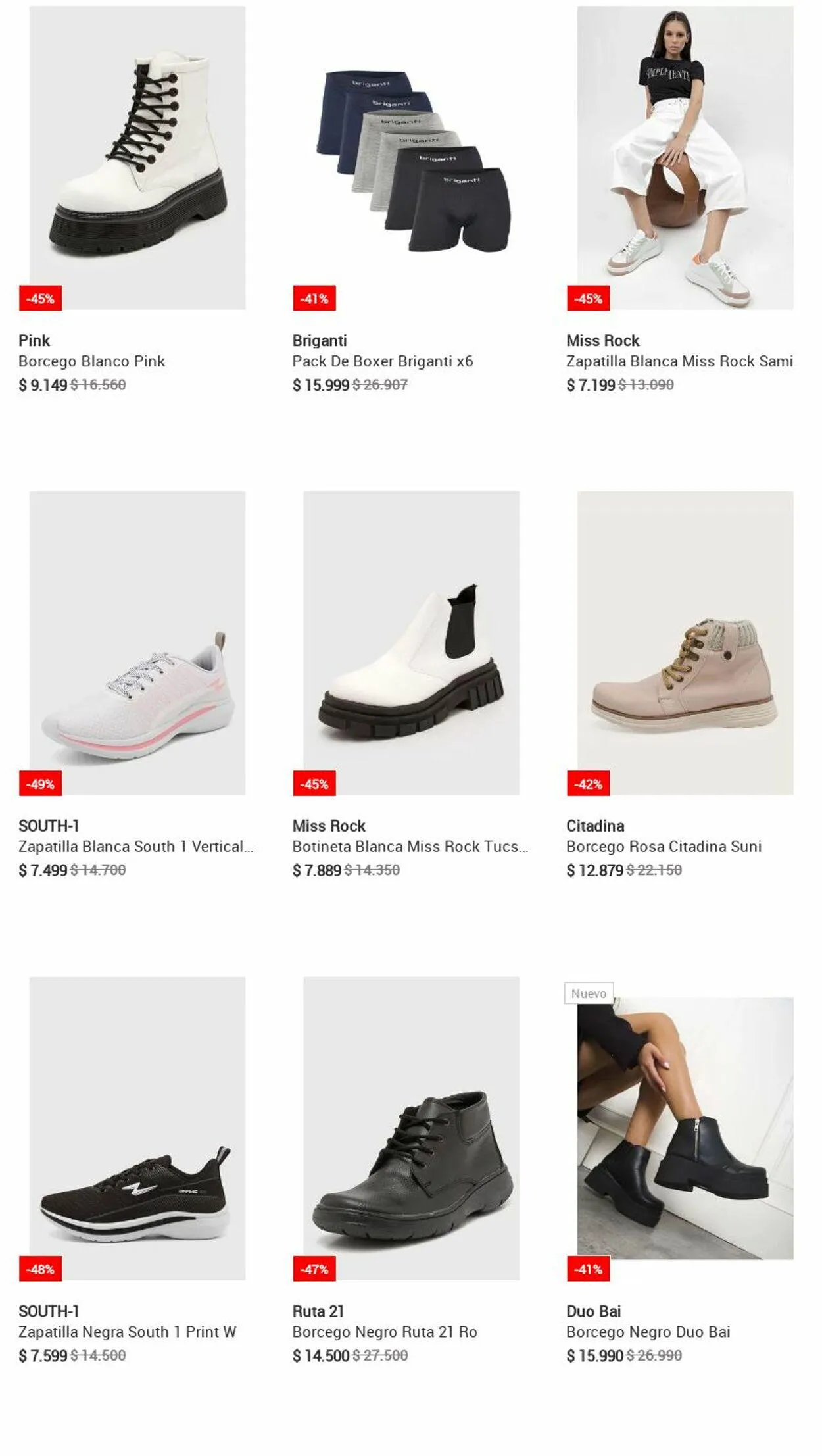Click the Briganti boxer pack image

click(x=411, y=158)
